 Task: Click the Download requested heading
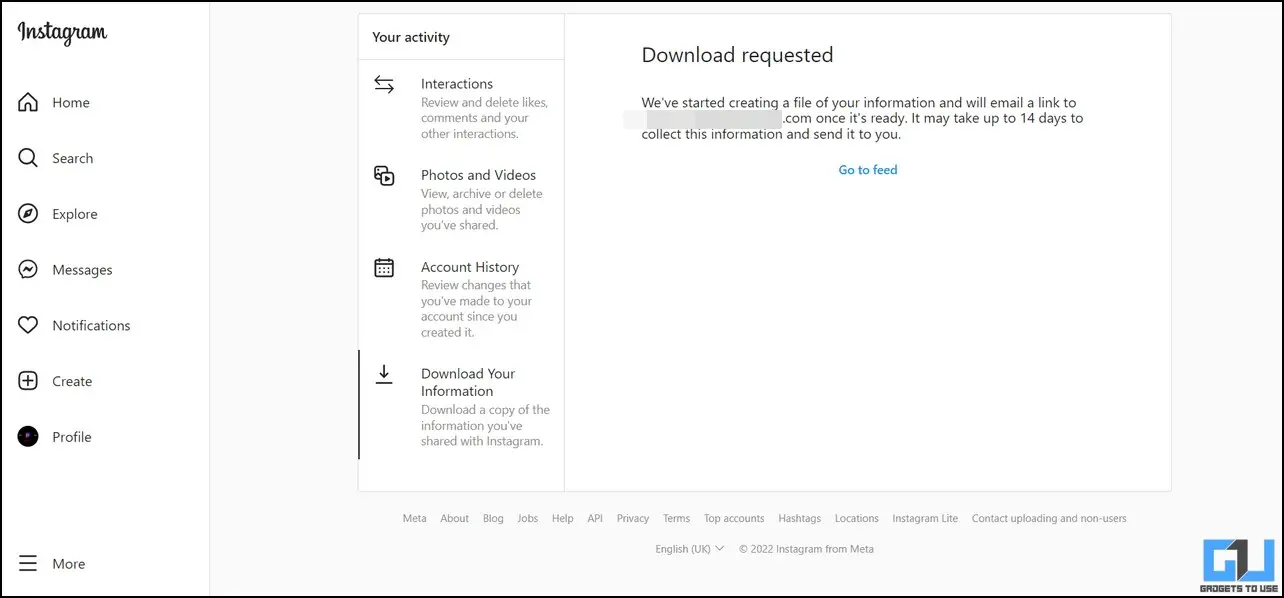(737, 55)
